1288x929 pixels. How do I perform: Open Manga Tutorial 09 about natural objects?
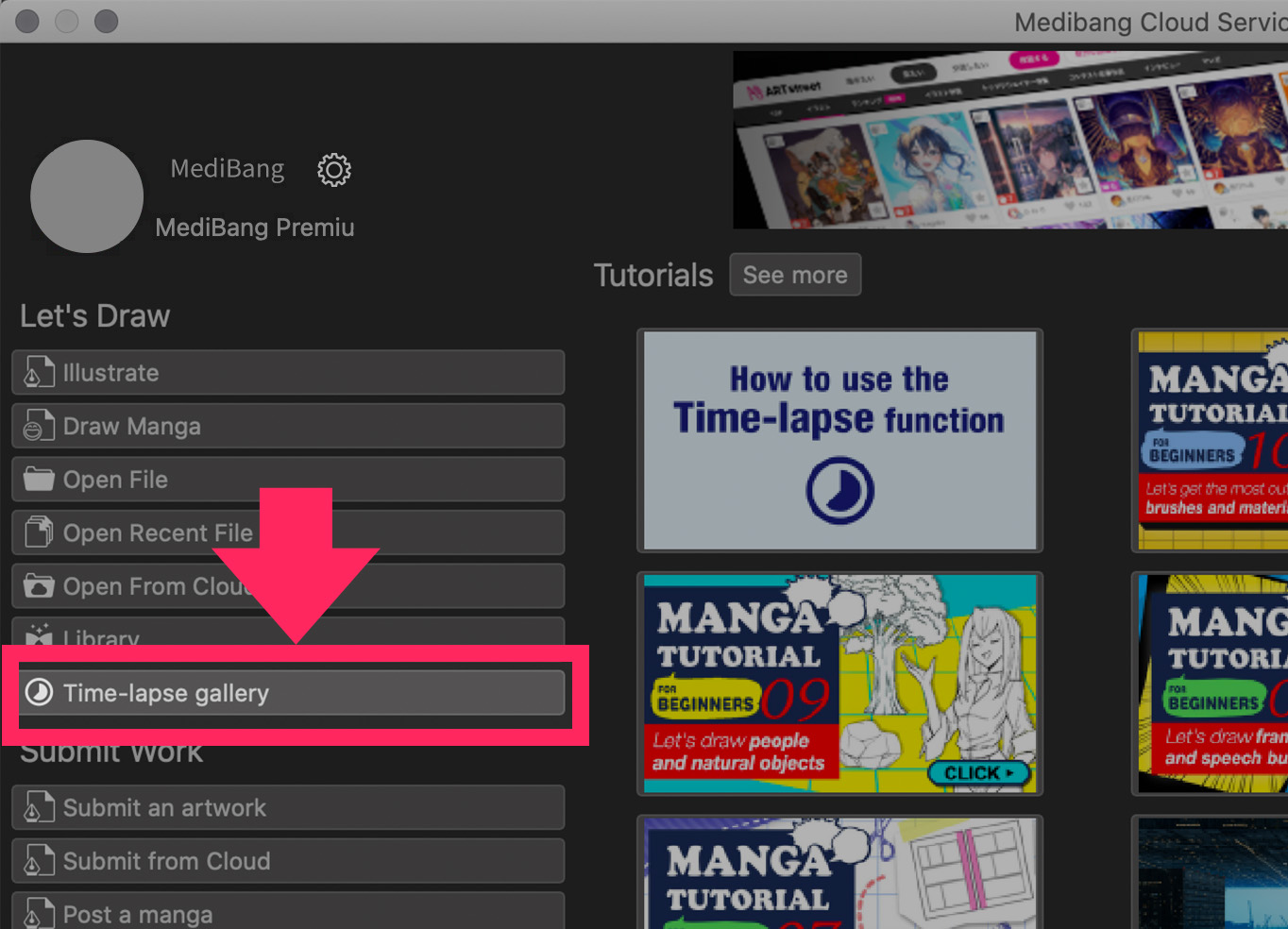pyautogui.click(x=839, y=682)
